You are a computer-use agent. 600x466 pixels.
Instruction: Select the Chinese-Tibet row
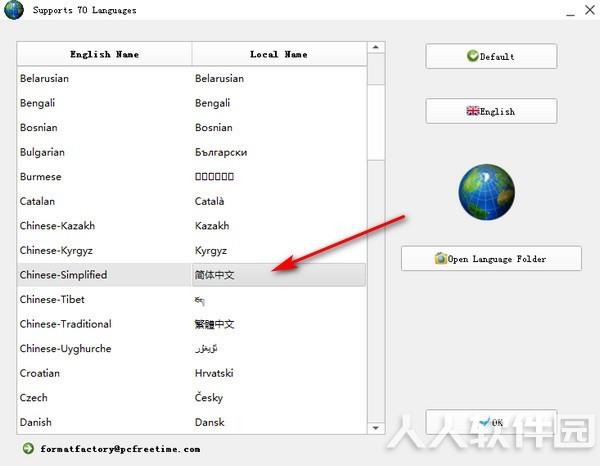(x=191, y=299)
